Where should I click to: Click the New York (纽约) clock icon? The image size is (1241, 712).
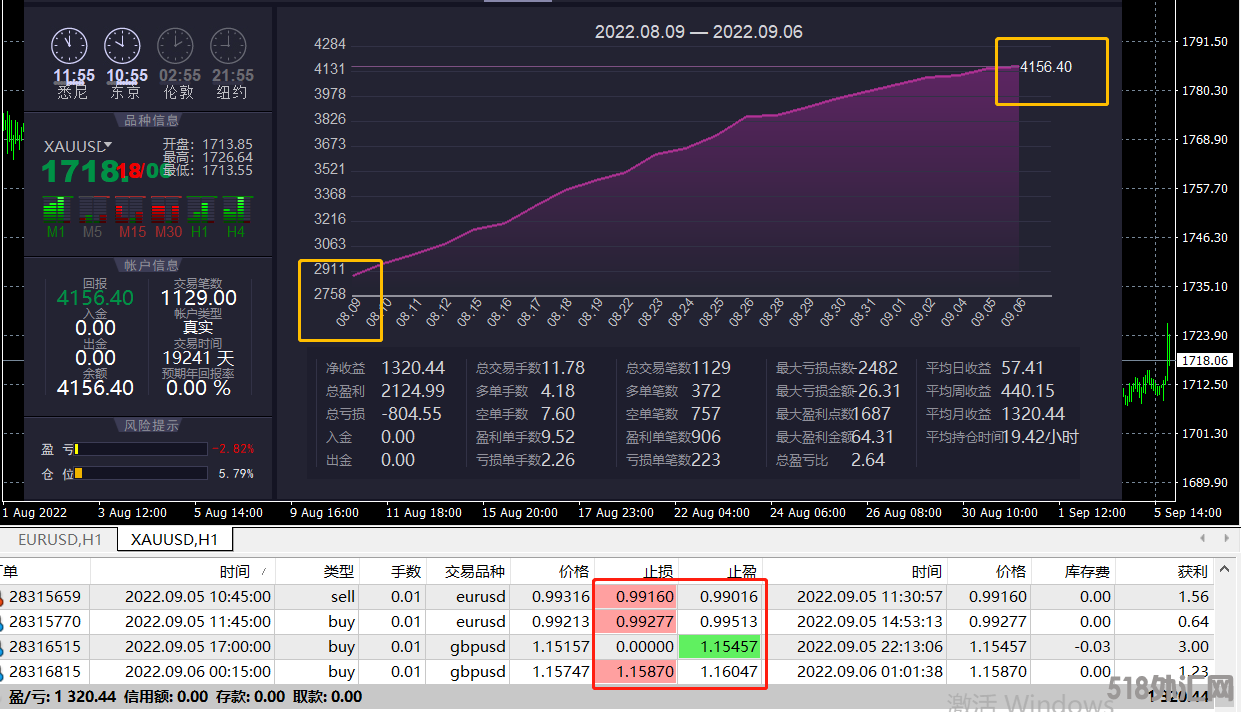pyautogui.click(x=229, y=46)
